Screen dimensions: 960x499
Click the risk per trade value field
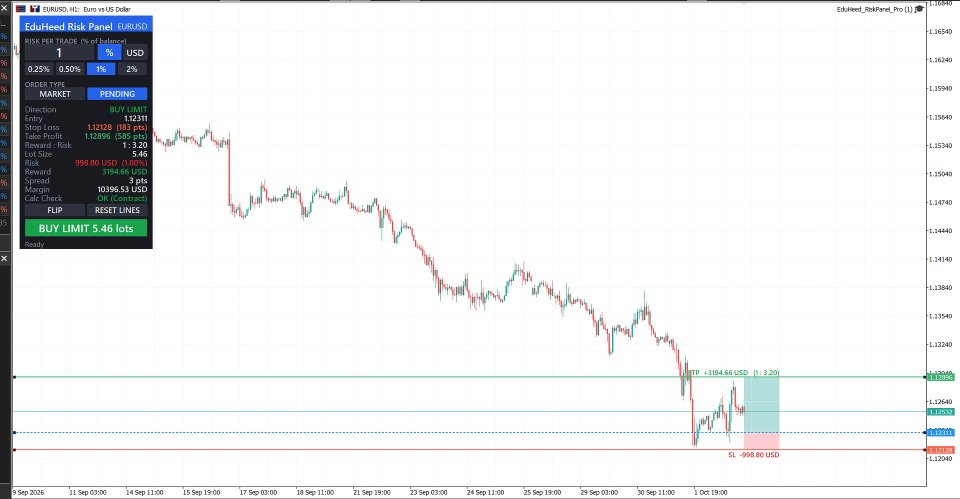click(x=59, y=53)
